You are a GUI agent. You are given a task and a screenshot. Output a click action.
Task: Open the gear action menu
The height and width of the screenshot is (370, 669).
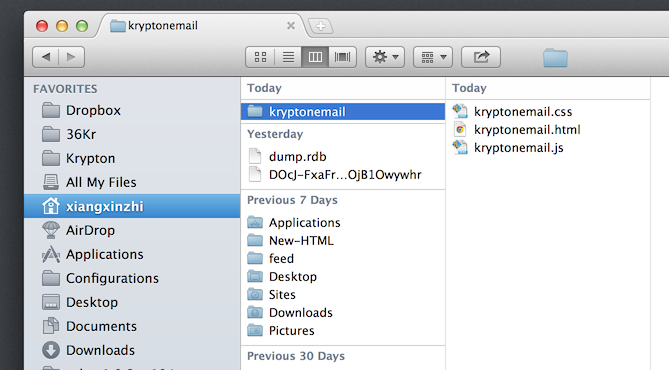[385, 57]
